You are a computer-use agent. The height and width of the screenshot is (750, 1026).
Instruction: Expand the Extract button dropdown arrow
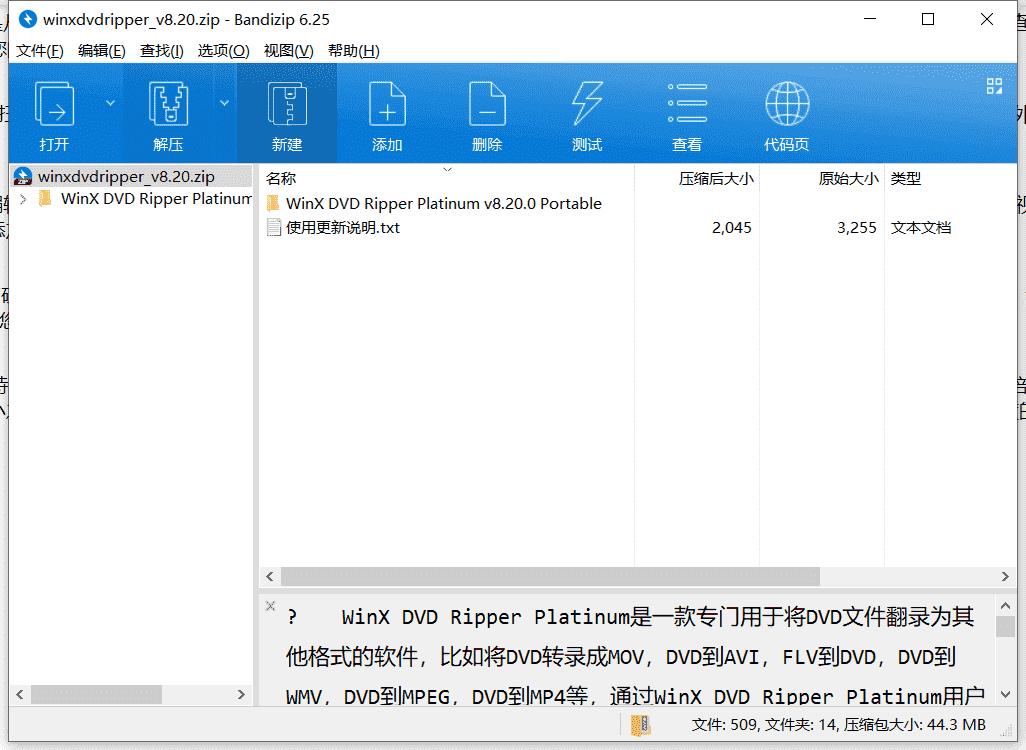click(x=224, y=103)
